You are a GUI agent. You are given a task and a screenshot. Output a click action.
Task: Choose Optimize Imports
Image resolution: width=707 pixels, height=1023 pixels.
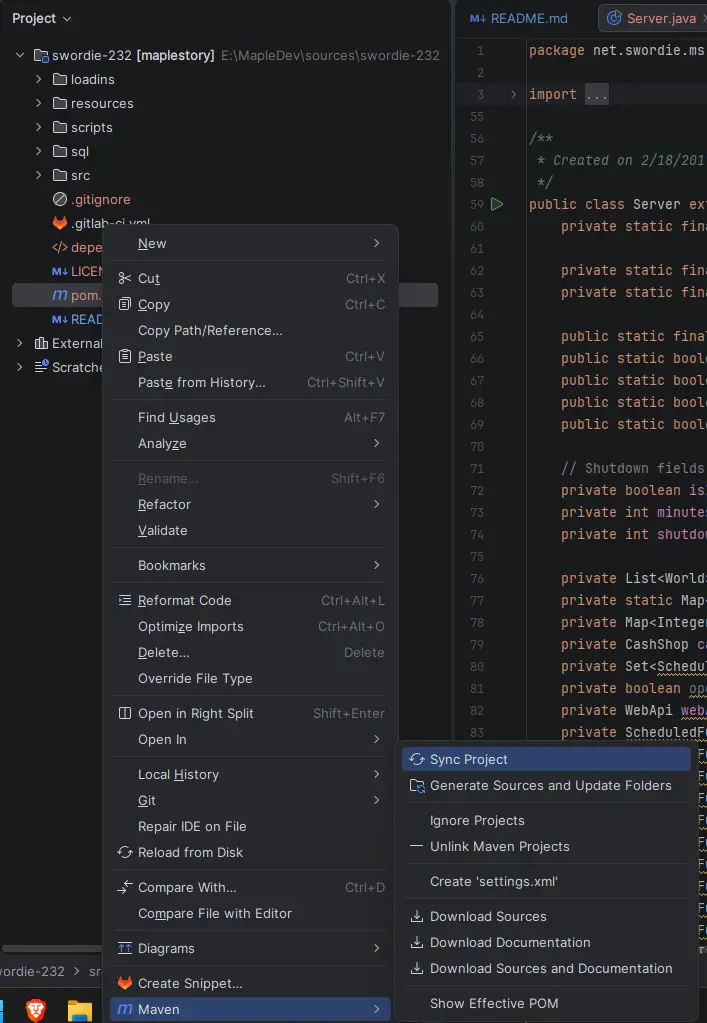(x=251, y=626)
